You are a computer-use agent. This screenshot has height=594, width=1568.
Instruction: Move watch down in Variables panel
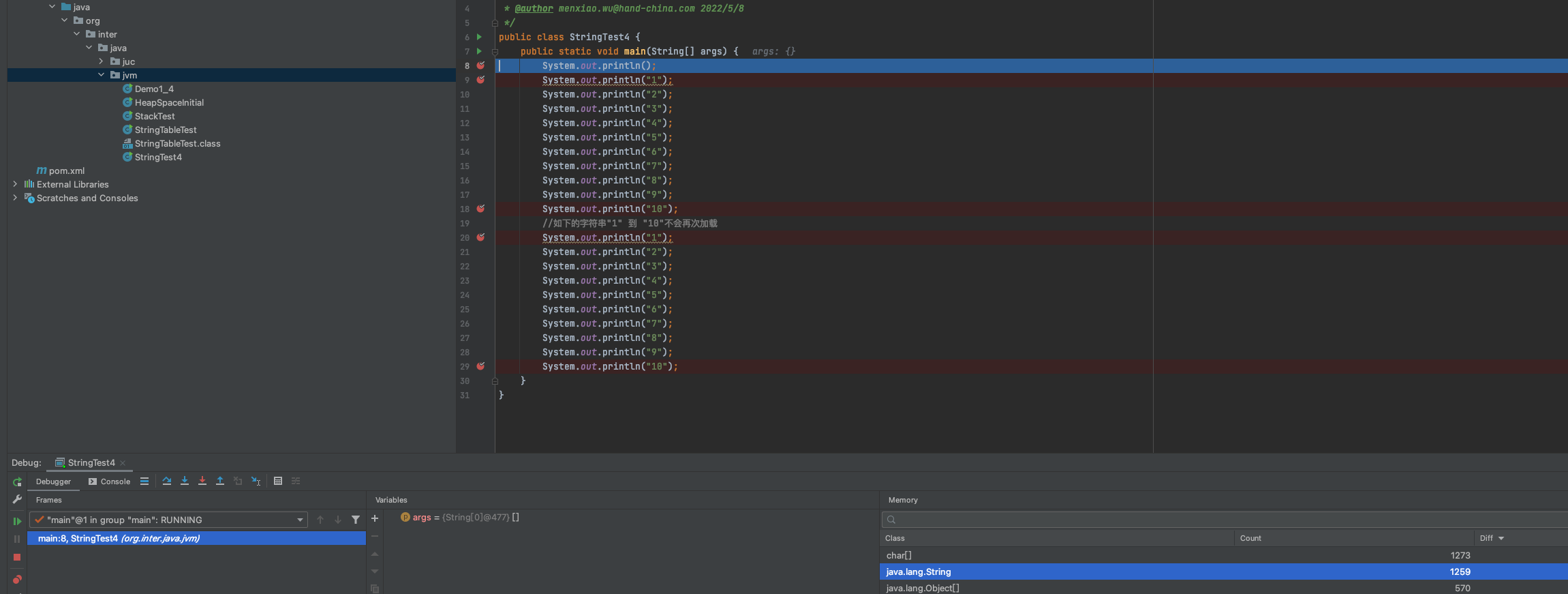[375, 571]
